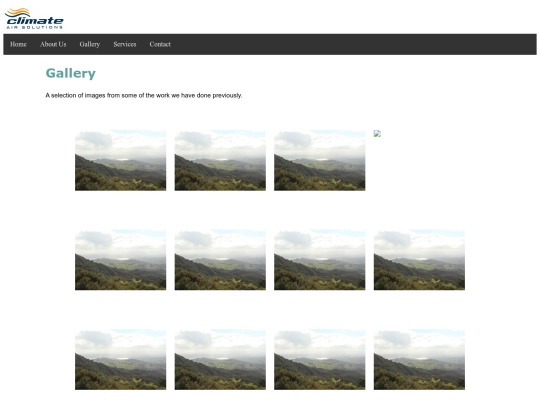This screenshot has width=540, height=405.
Task: Go to the About Us page
Action: pyautogui.click(x=53, y=44)
